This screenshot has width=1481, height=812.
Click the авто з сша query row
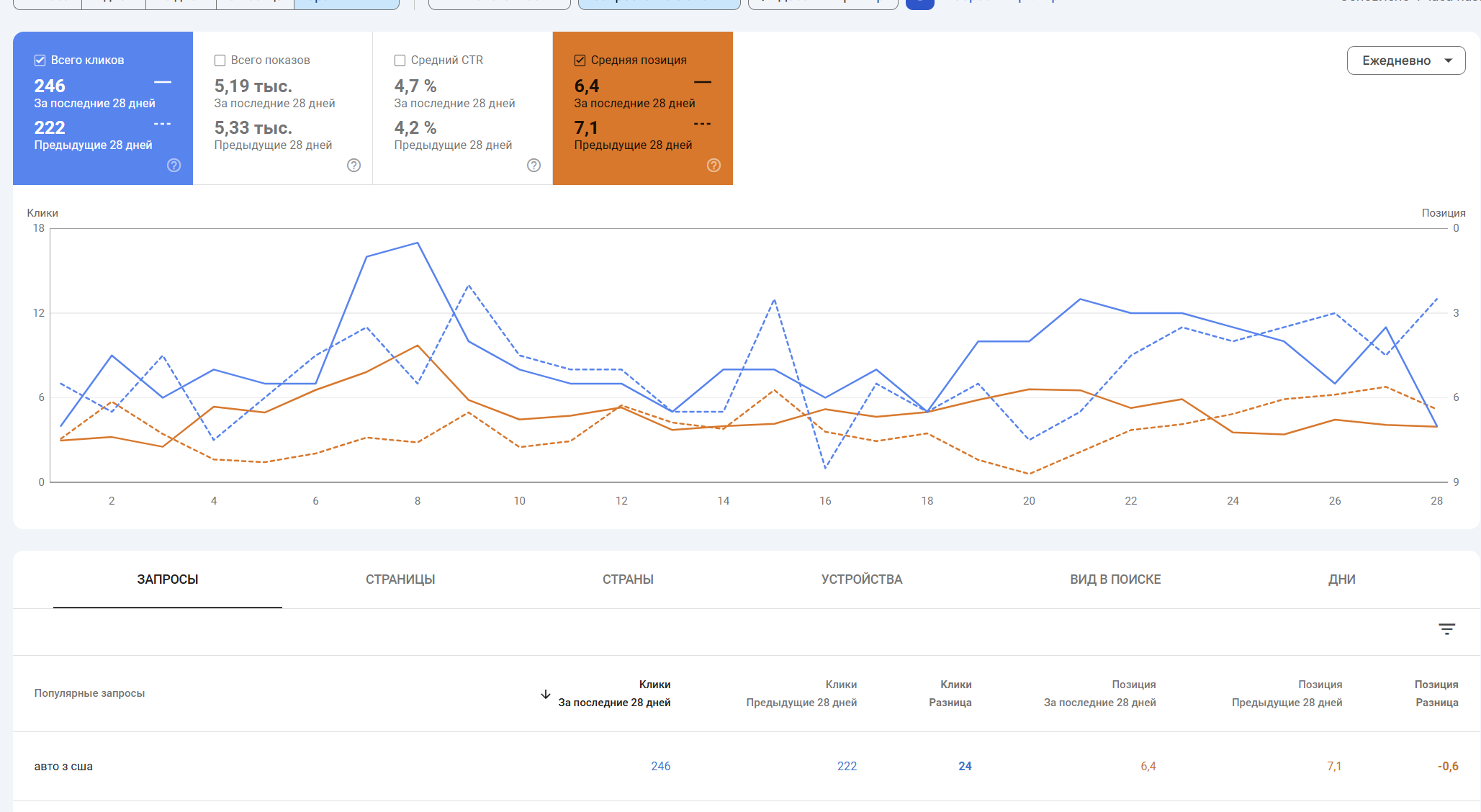pyautogui.click(x=63, y=766)
